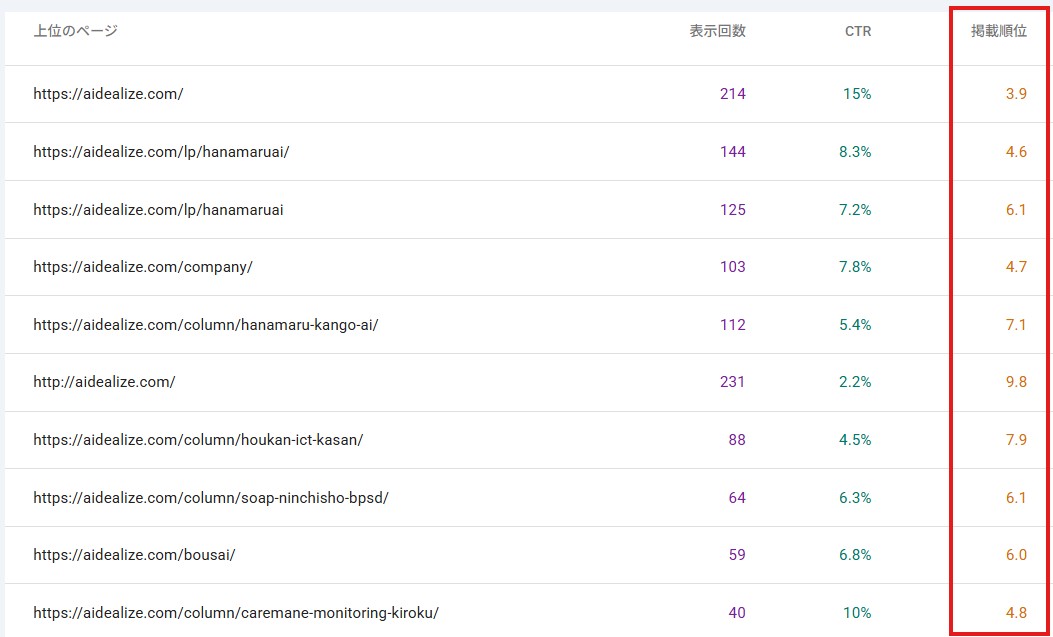Open the column/soap-ninchisho-bpsd/ page row

point(526,497)
